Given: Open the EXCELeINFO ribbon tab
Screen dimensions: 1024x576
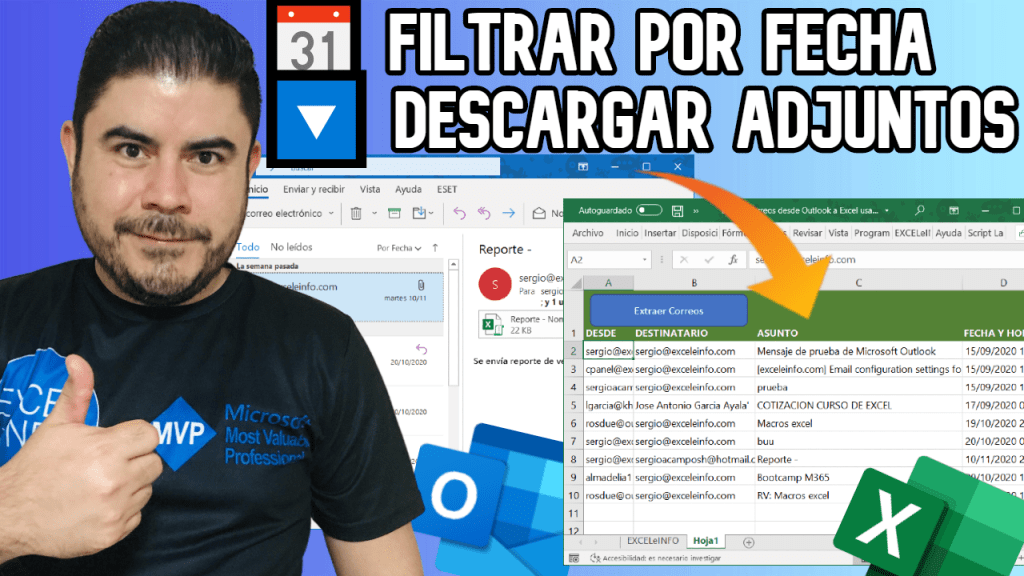Looking at the screenshot, I should [x=912, y=233].
